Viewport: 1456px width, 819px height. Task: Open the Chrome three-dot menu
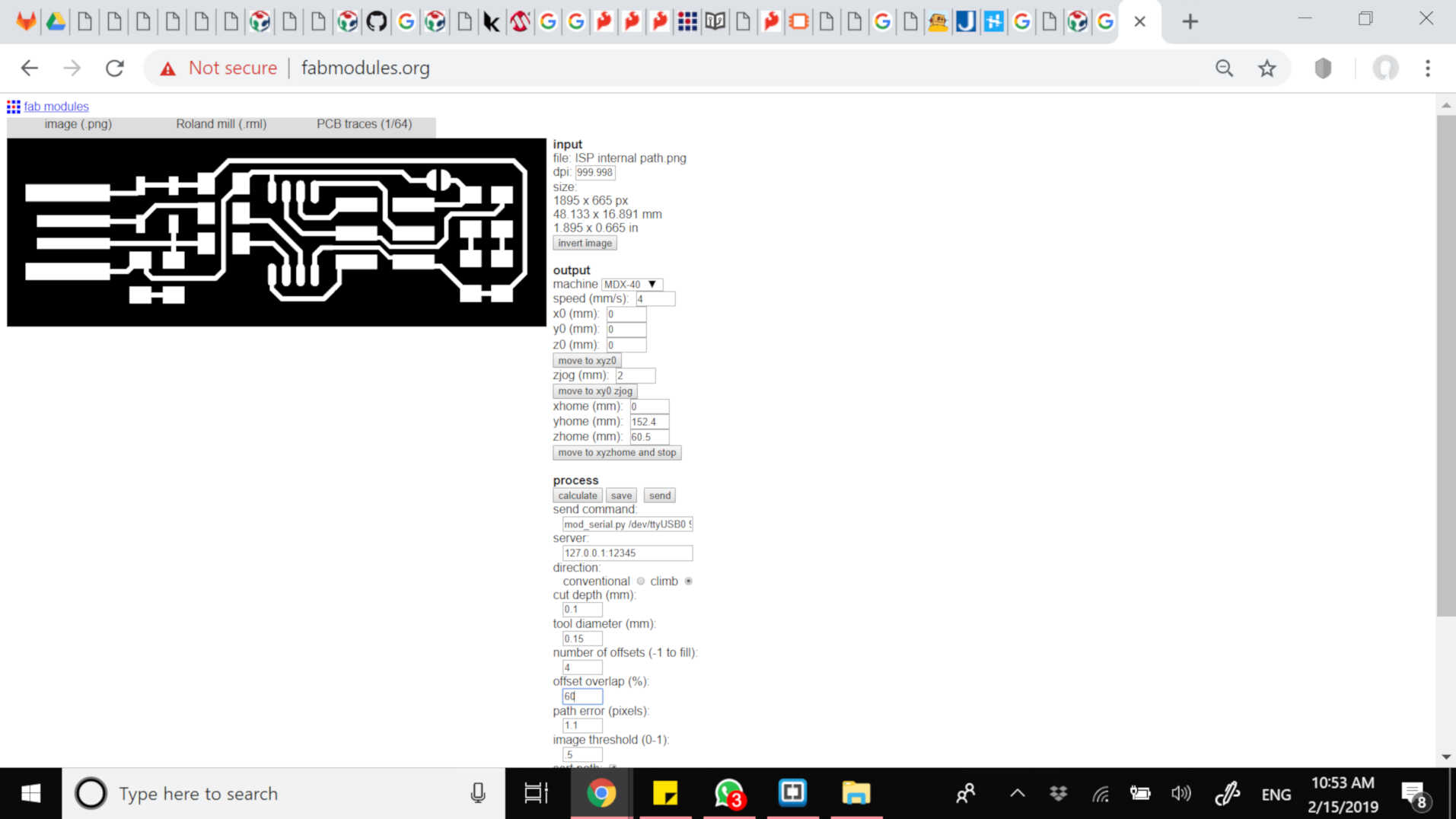pyautogui.click(x=1428, y=68)
